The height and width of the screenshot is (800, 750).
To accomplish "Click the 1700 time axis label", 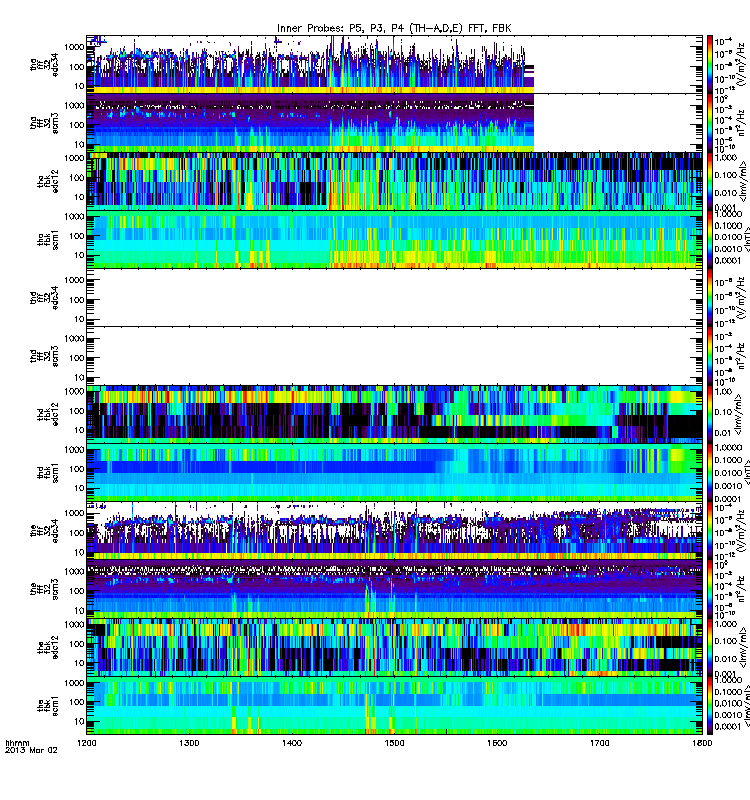I will (599, 743).
